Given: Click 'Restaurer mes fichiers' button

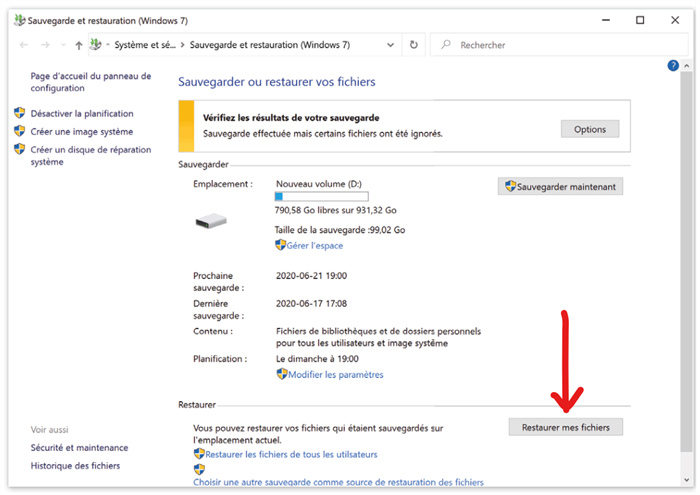Looking at the screenshot, I should tap(566, 427).
